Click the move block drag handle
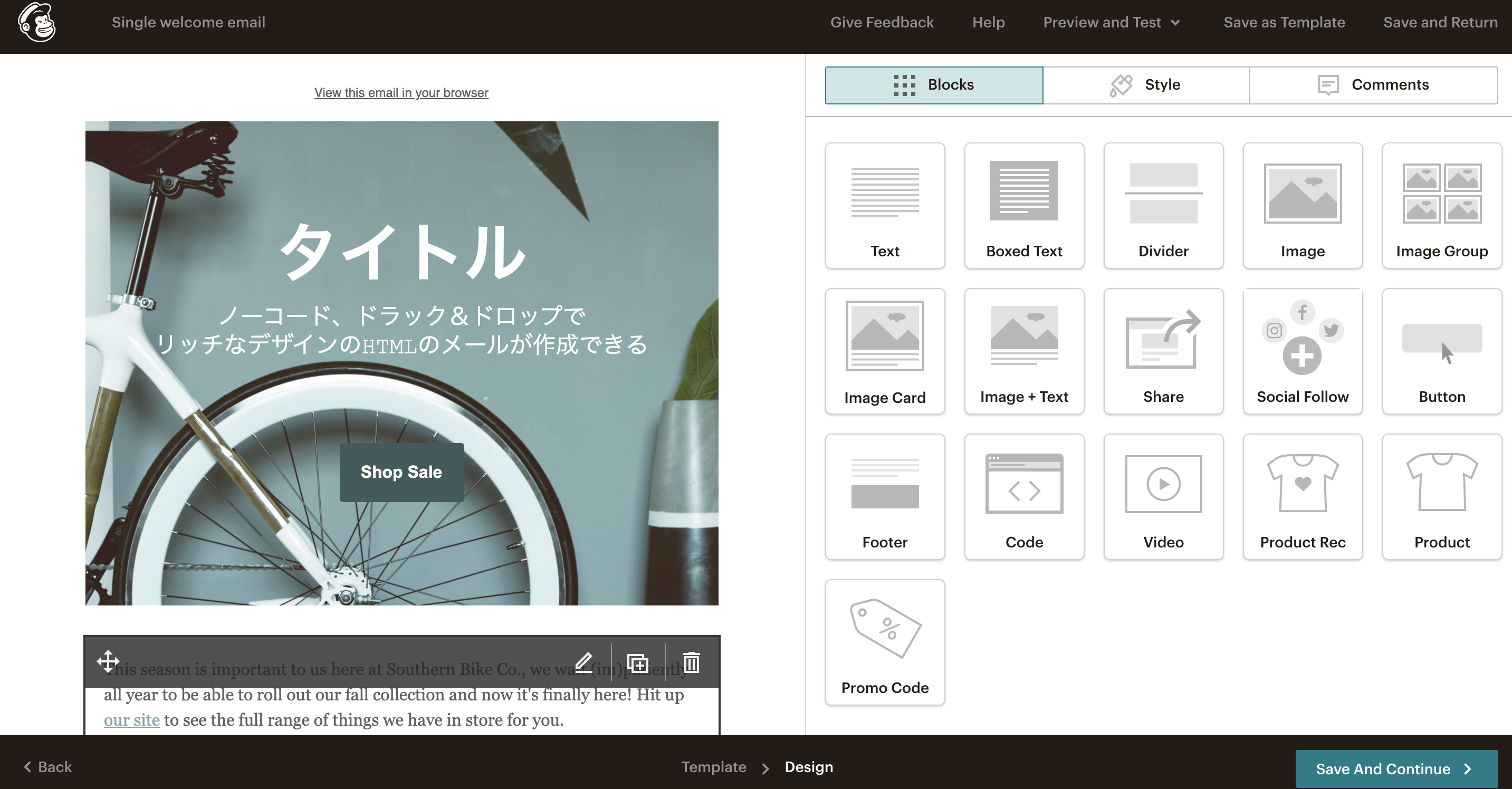The width and height of the screenshot is (1512, 789). 108,661
